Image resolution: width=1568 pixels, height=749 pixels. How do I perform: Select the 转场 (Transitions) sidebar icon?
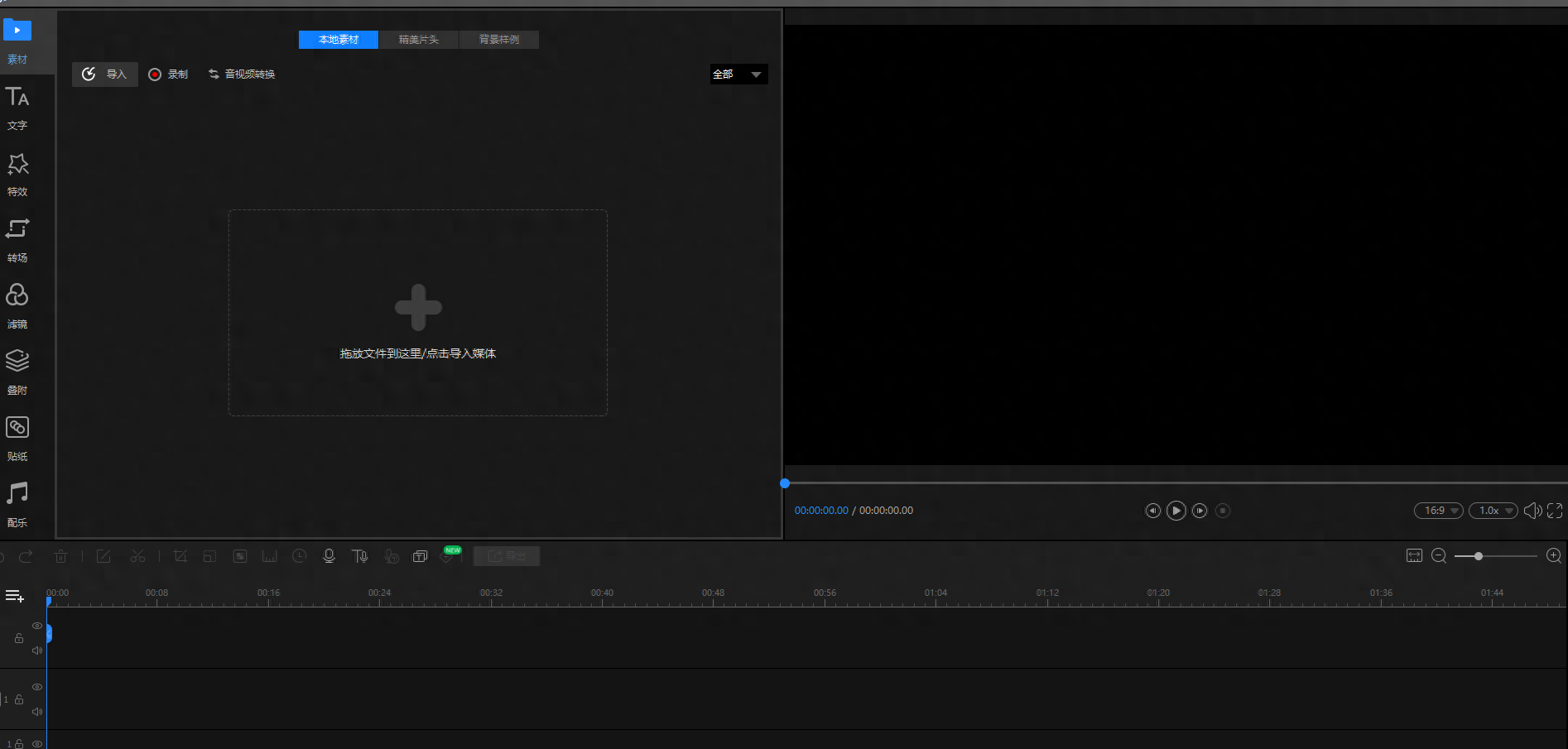(17, 240)
